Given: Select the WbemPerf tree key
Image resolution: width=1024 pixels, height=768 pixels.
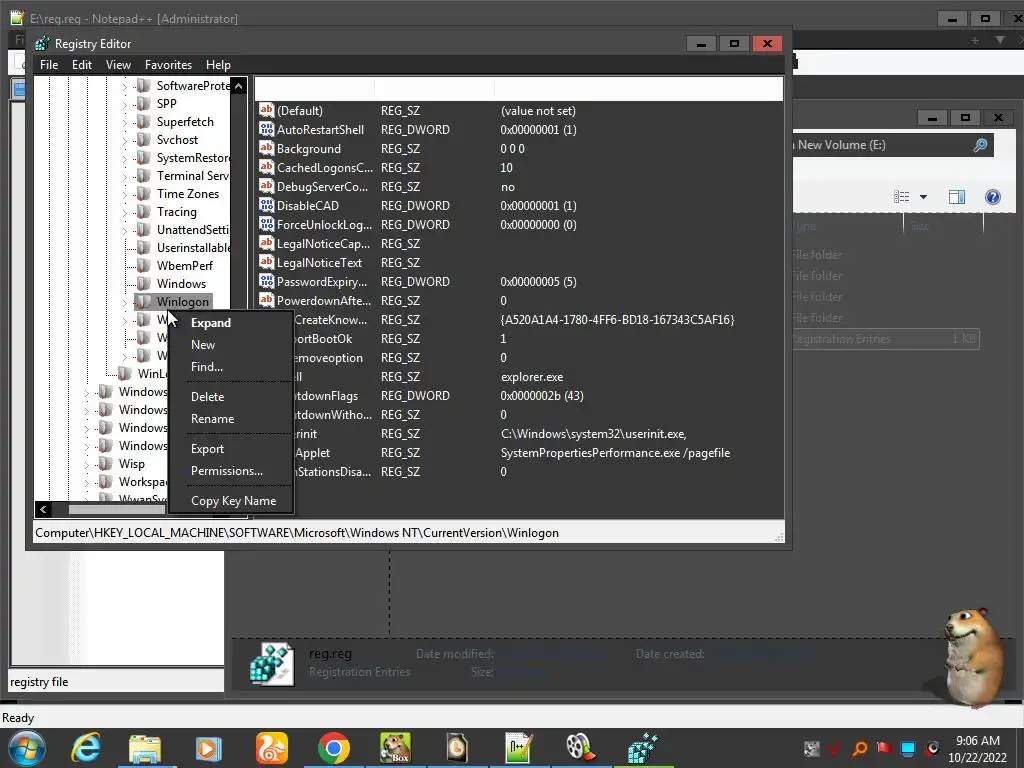Looking at the screenshot, I should [x=185, y=266].
